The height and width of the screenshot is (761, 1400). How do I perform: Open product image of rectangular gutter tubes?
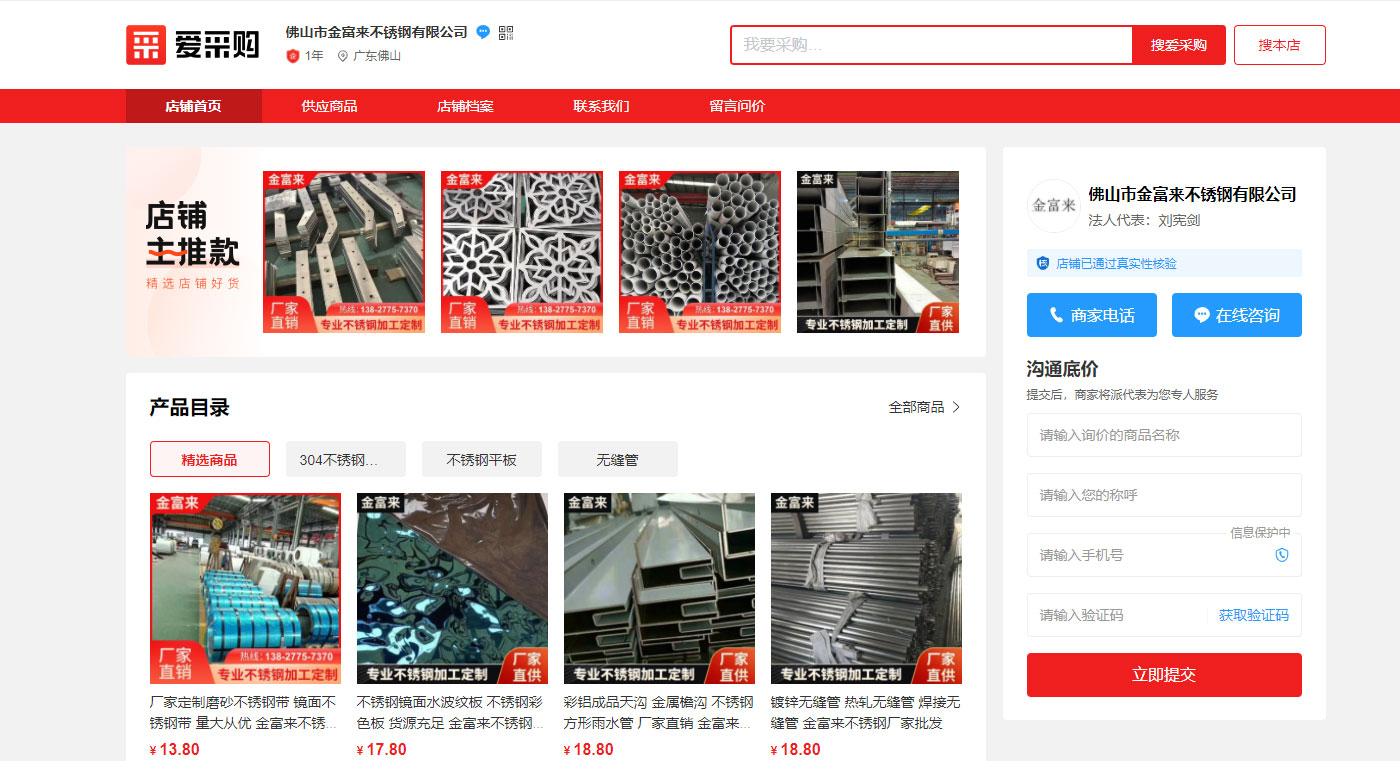click(659, 588)
